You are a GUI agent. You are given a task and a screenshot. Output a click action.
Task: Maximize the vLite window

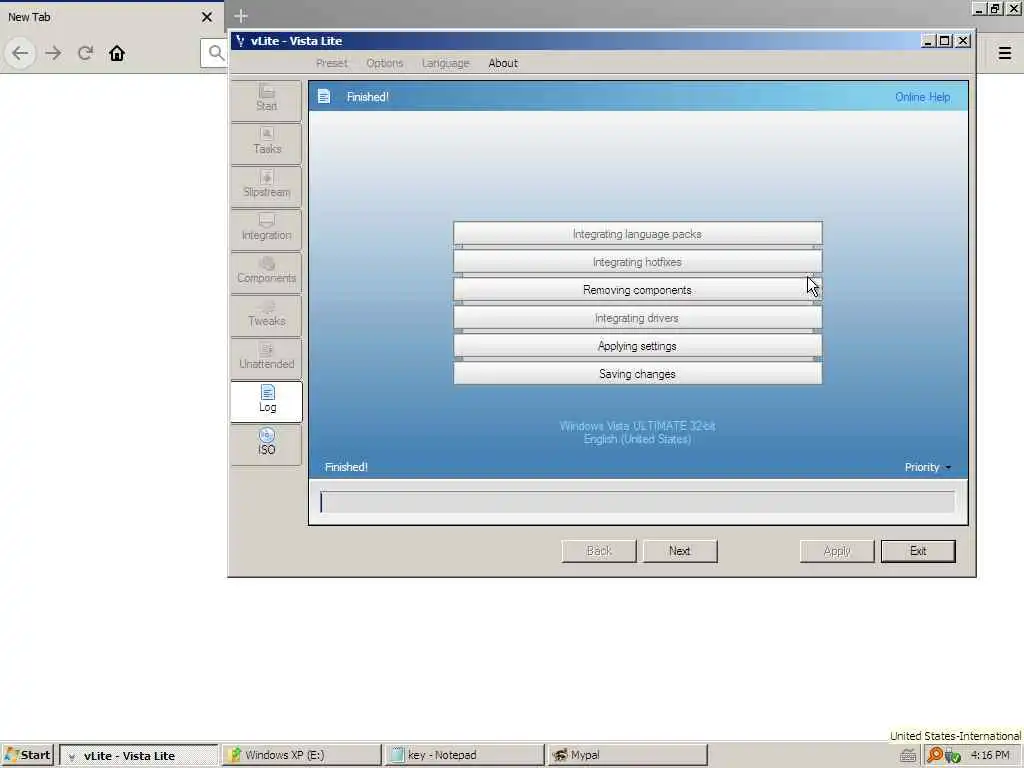tap(944, 40)
